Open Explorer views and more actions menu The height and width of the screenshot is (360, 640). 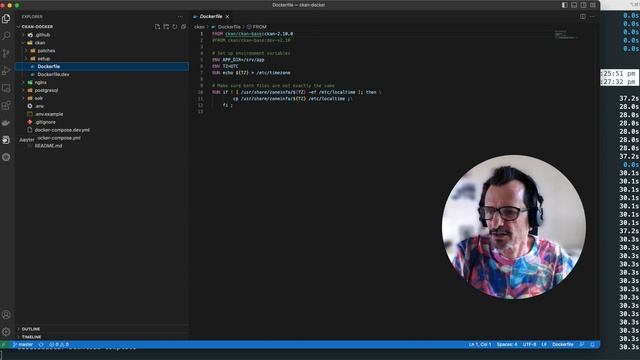(x=180, y=17)
